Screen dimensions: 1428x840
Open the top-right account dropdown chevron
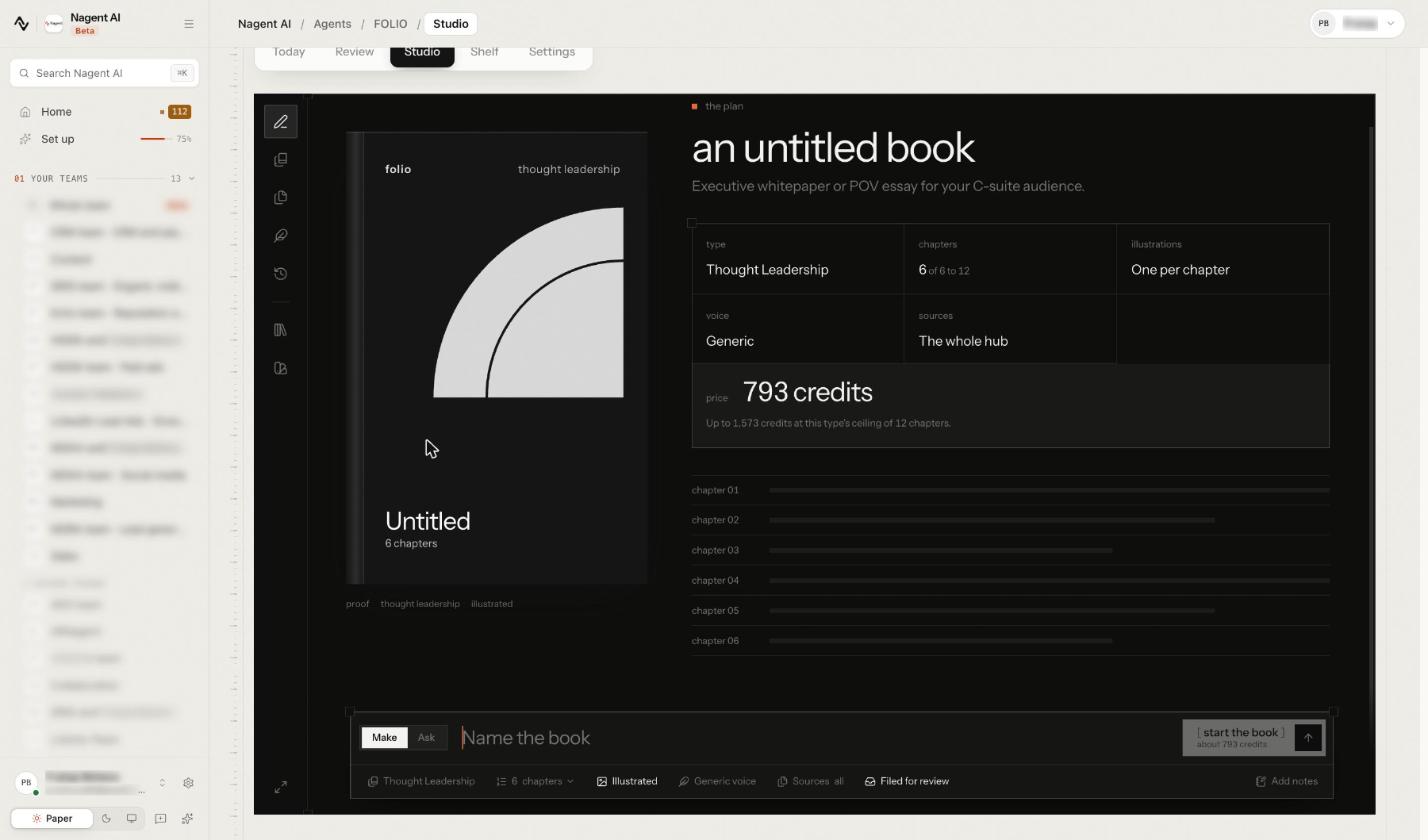(x=1390, y=24)
